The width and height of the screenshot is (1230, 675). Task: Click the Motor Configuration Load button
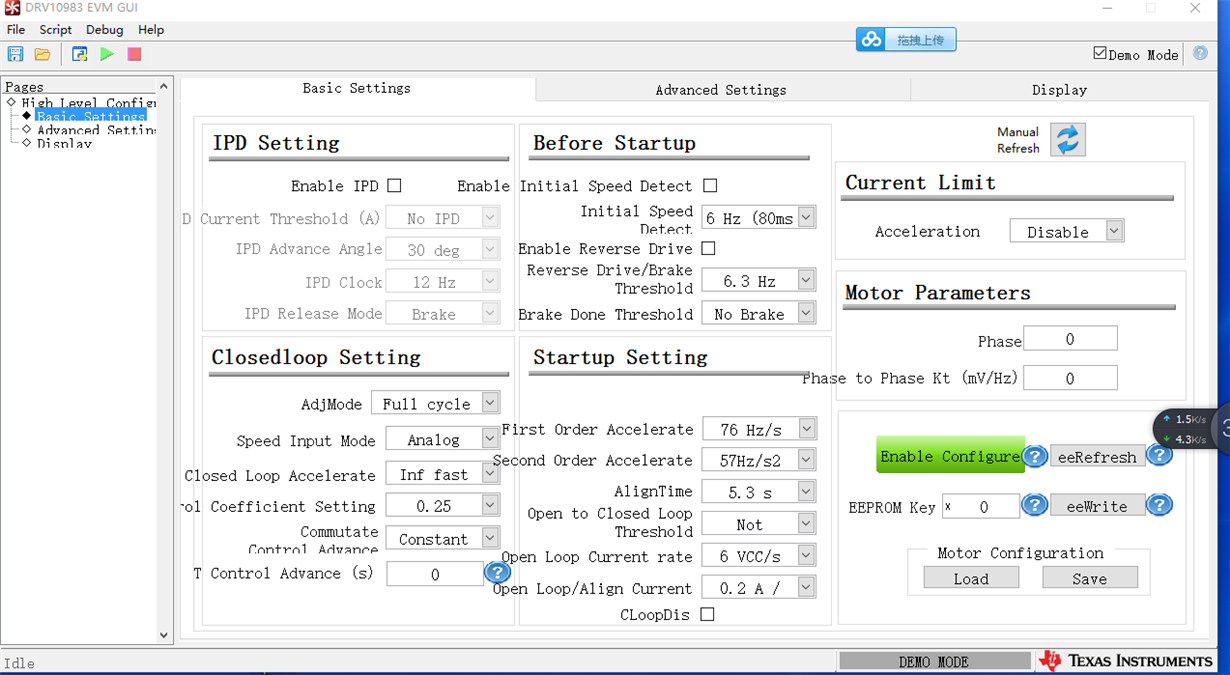(971, 578)
